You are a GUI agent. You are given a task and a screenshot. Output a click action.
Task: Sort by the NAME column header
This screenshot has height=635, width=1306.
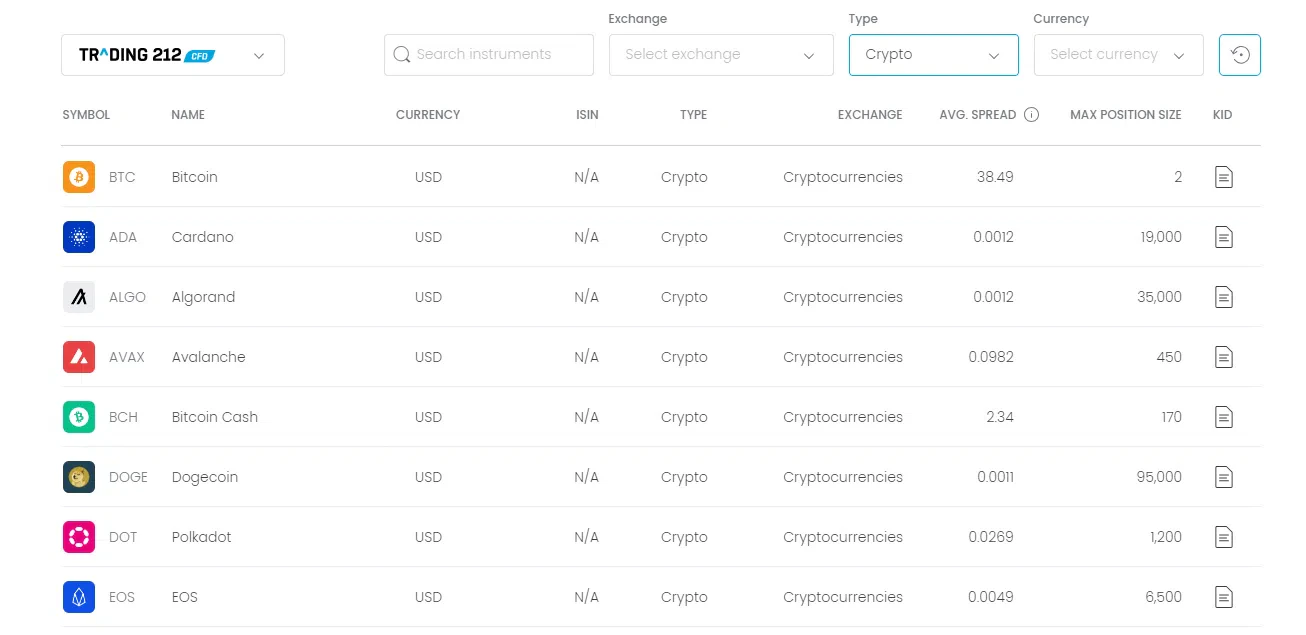pyautogui.click(x=188, y=115)
